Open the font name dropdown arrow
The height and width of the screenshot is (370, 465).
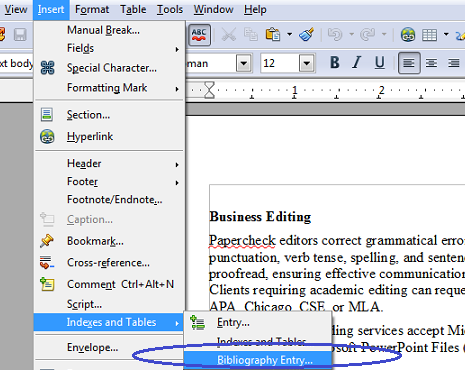click(x=244, y=63)
